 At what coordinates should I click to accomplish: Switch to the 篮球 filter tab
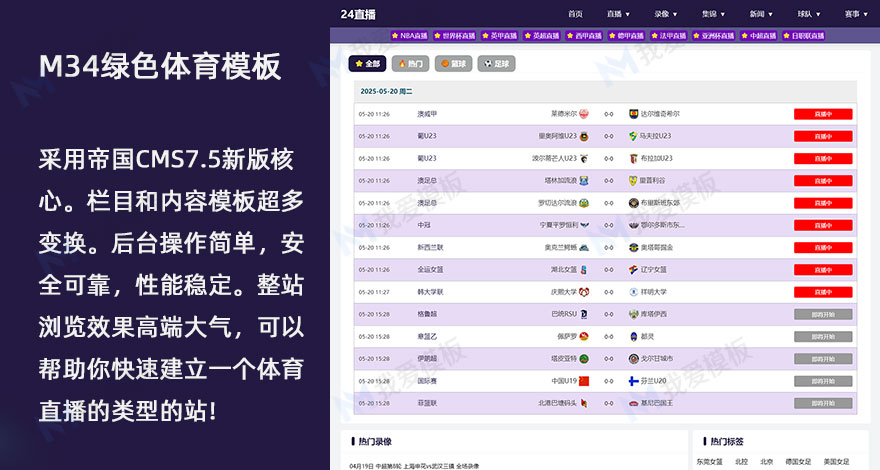click(453, 63)
